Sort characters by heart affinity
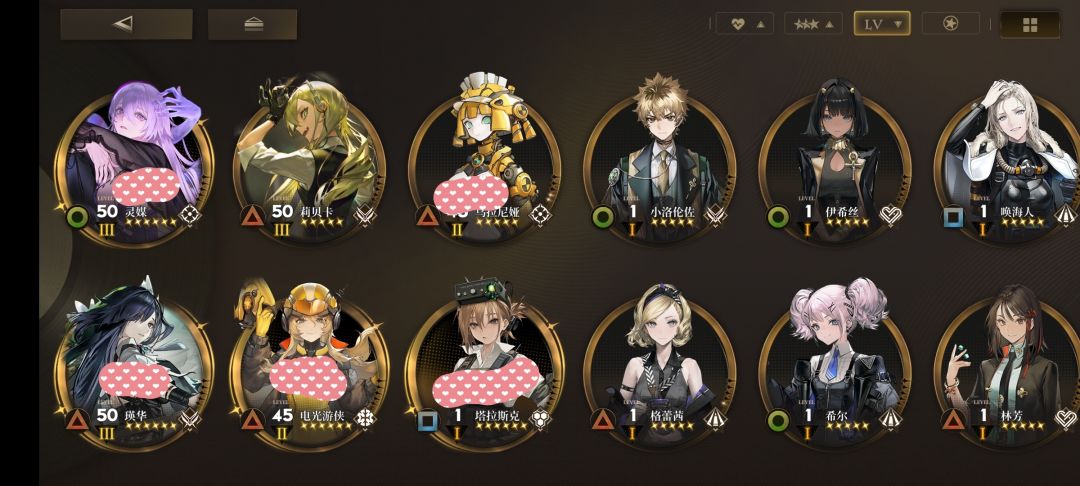 [745, 24]
